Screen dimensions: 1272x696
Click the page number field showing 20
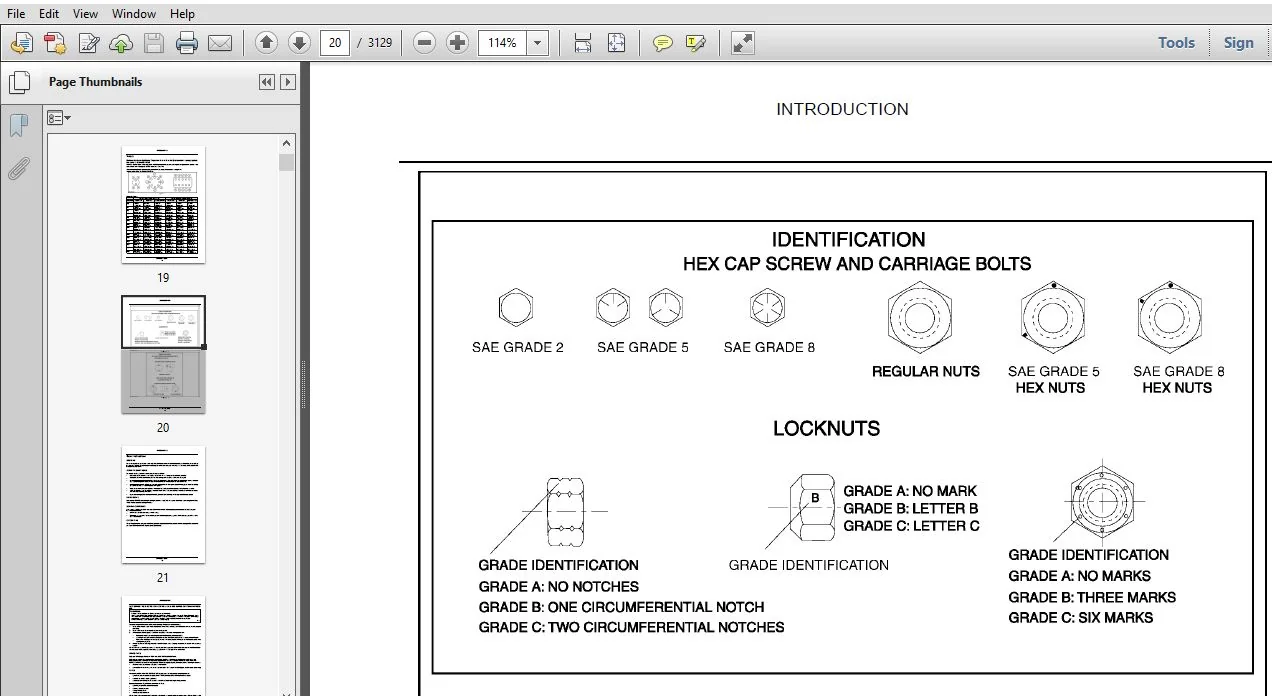[334, 43]
